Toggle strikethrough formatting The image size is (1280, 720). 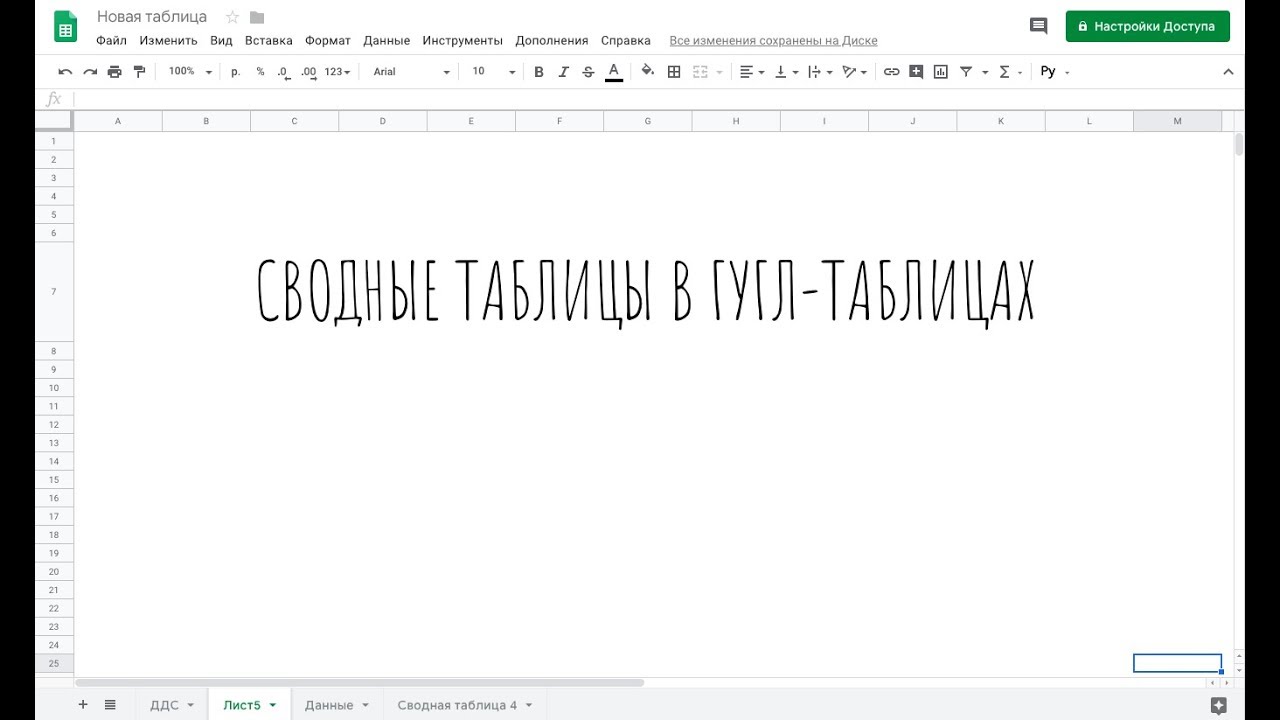[x=588, y=72]
